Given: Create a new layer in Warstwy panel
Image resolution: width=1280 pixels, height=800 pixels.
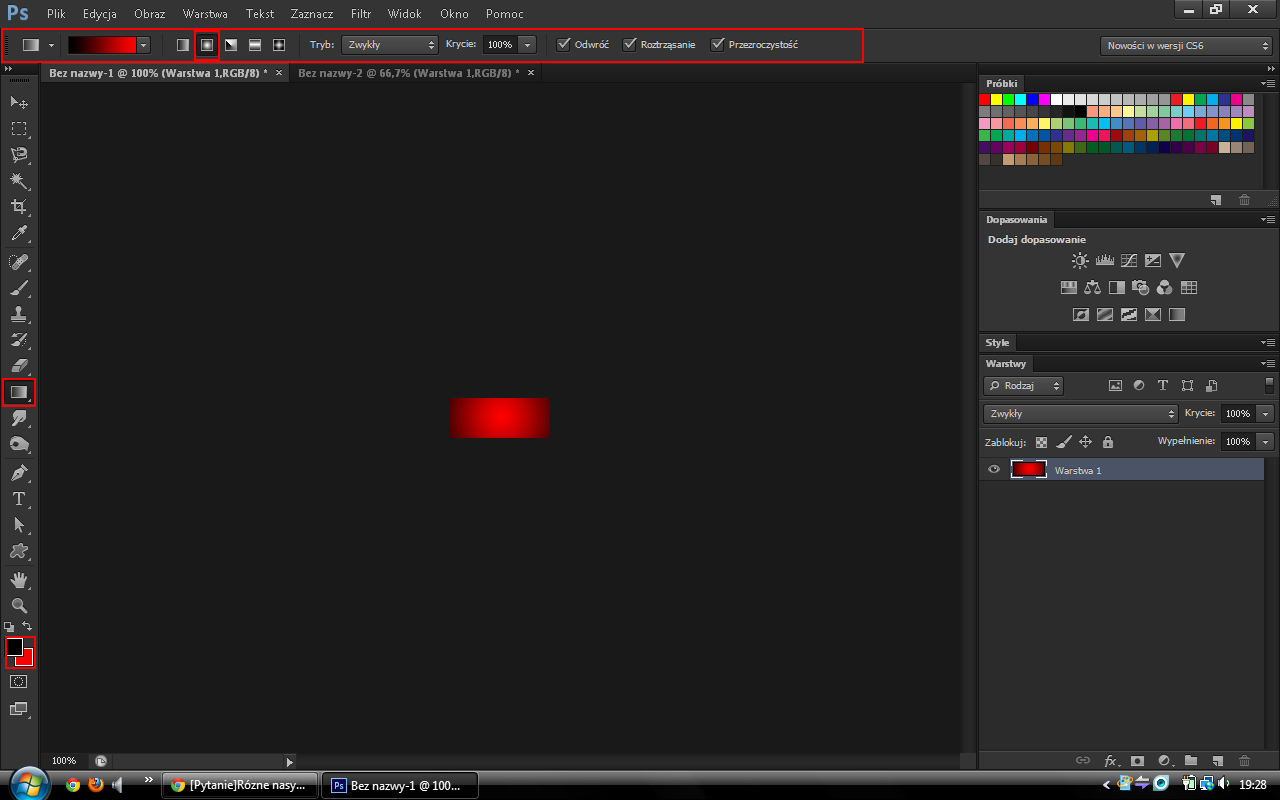Looking at the screenshot, I should tap(1217, 761).
